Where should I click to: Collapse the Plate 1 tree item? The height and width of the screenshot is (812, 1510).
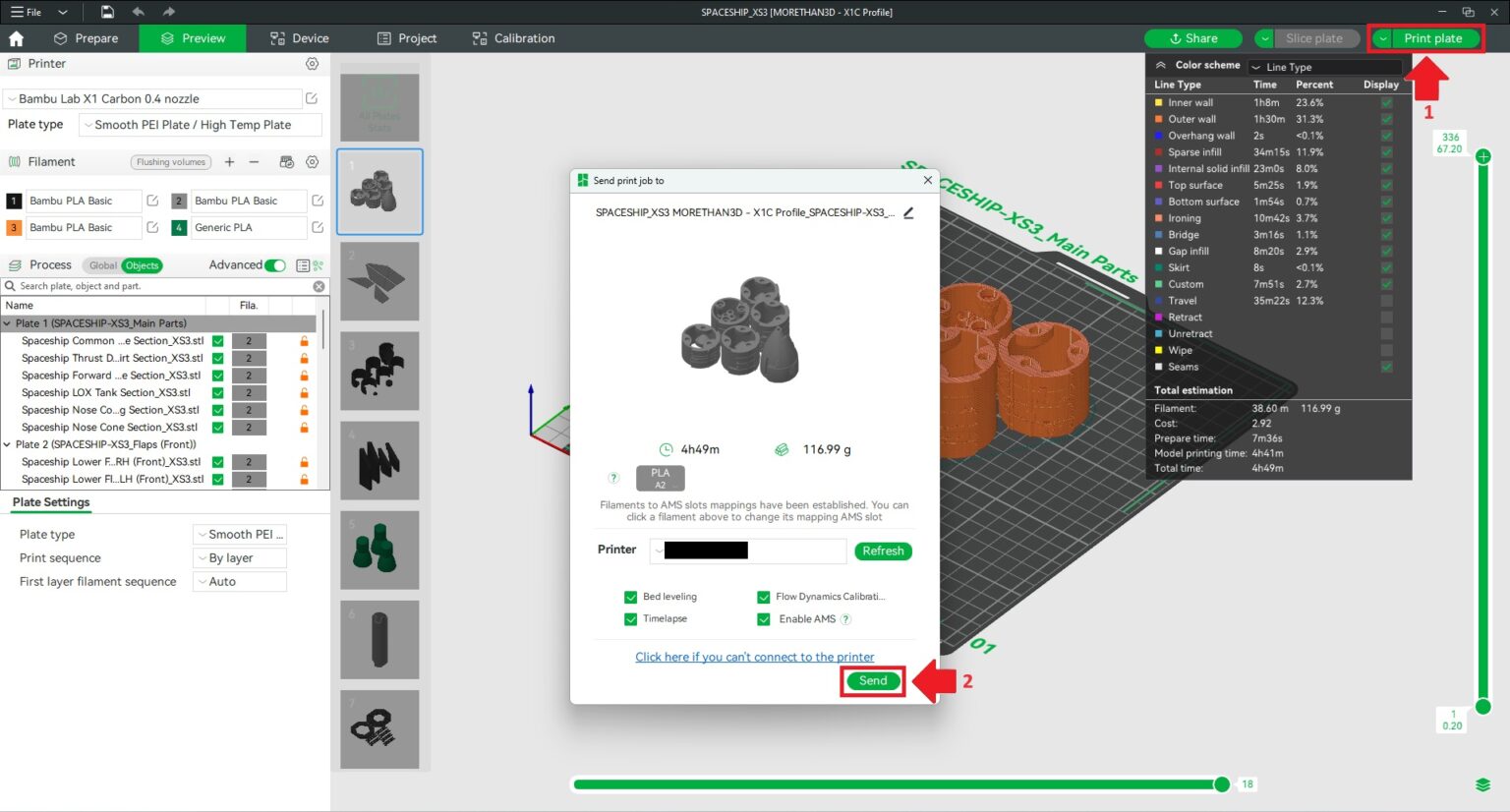[9, 323]
